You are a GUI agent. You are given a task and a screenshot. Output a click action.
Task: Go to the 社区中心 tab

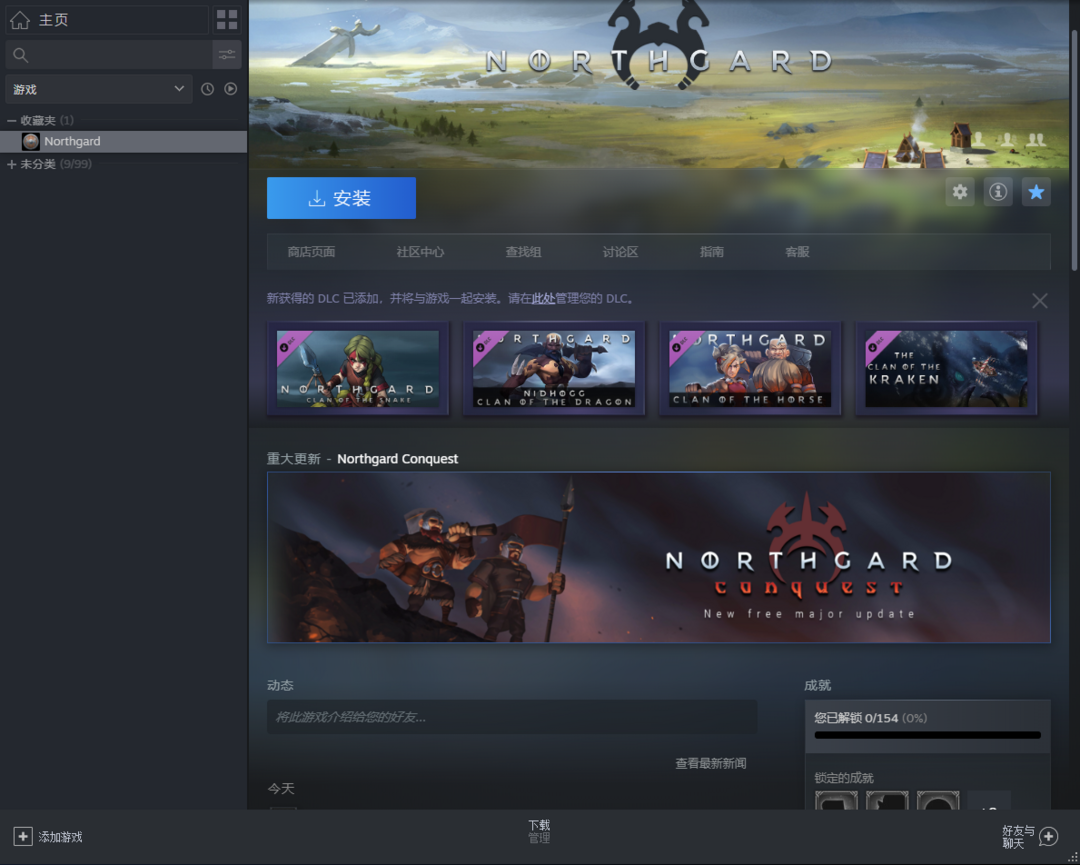[x=420, y=252]
